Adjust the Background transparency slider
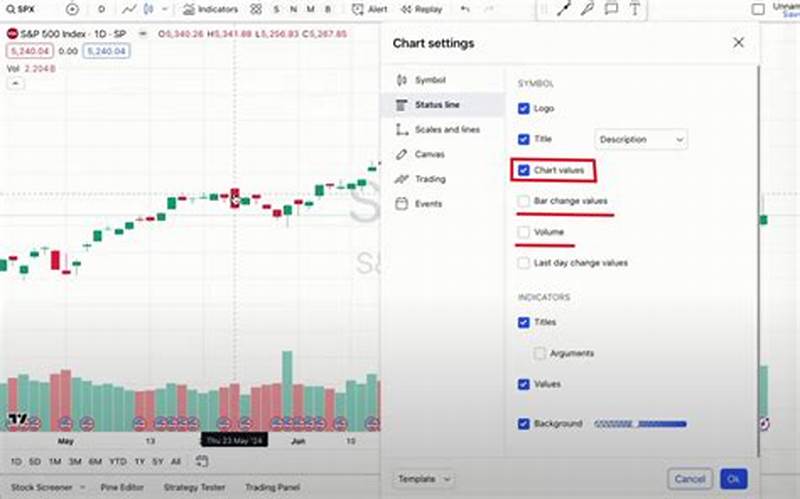 pos(640,423)
